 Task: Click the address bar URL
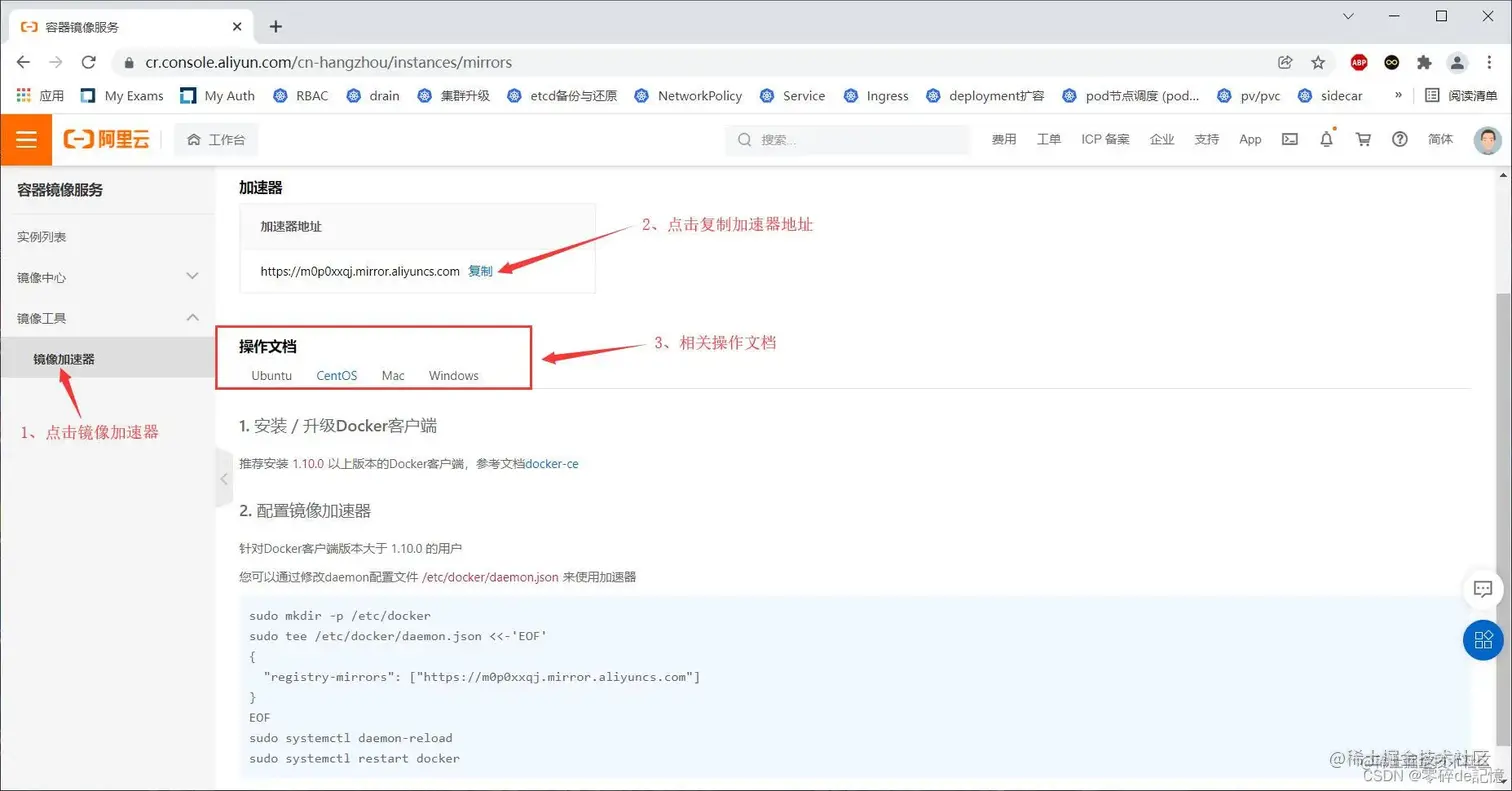click(328, 62)
